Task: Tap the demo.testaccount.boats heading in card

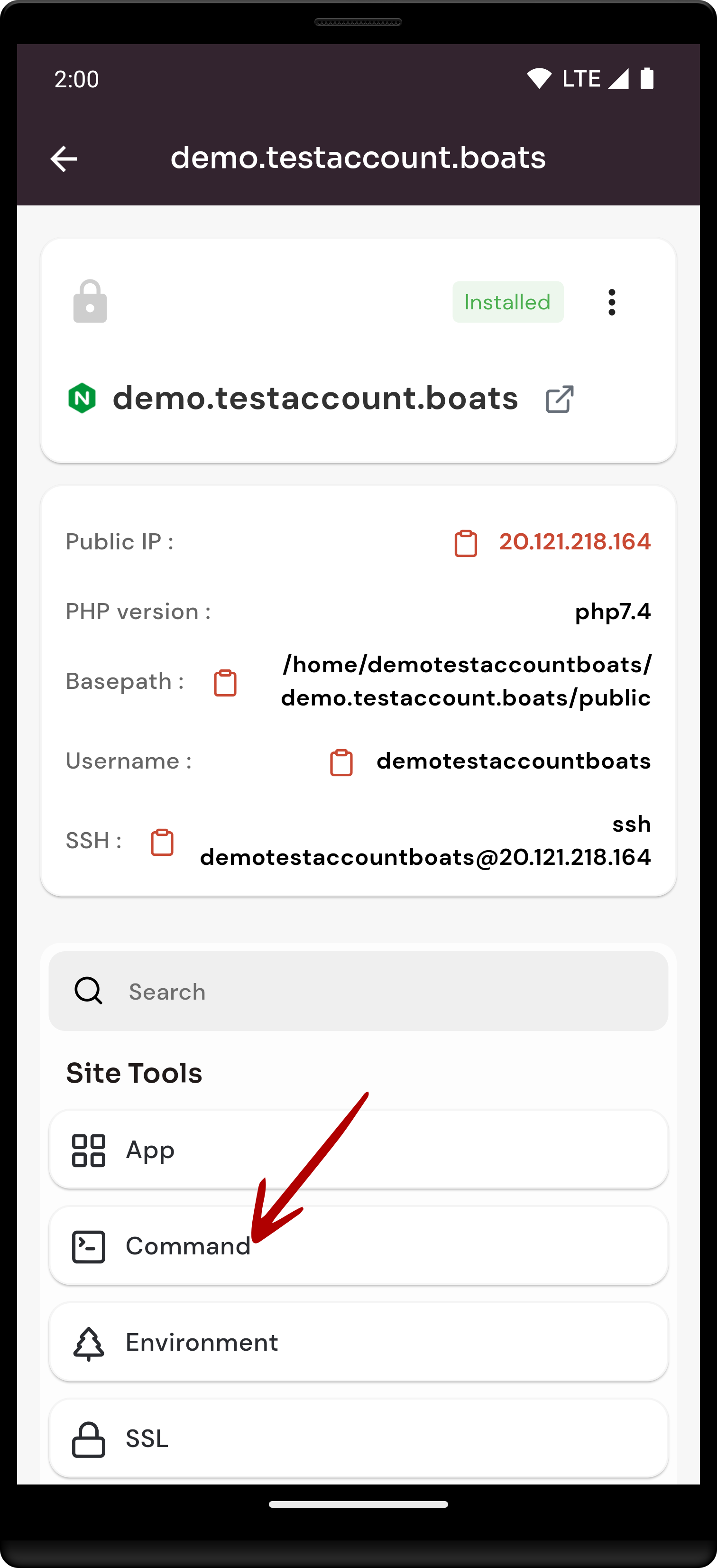Action: point(315,398)
